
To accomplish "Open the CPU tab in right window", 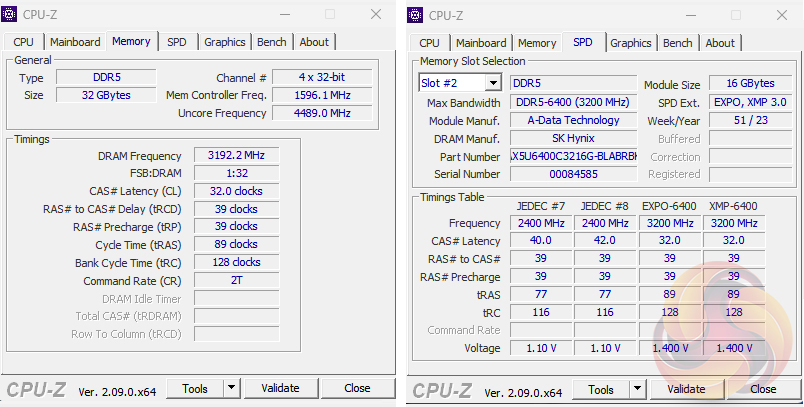I will point(430,43).
